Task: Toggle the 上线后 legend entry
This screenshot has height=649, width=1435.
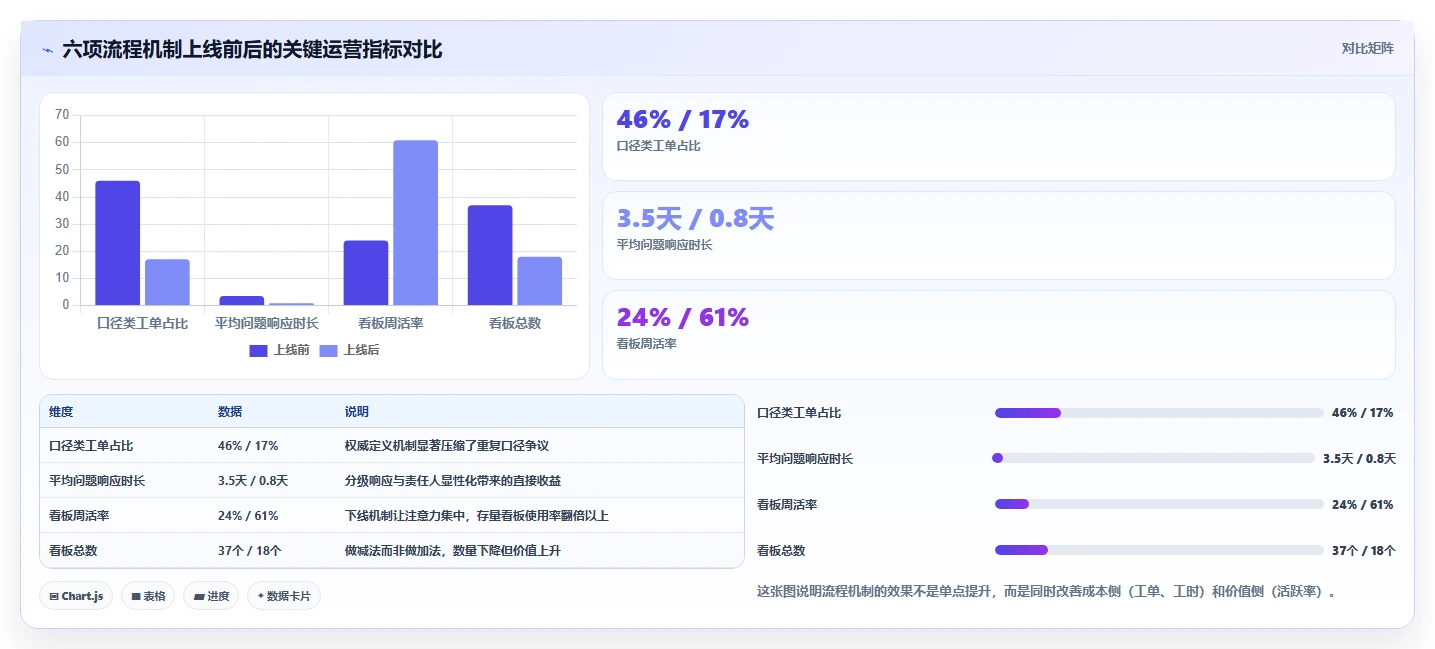Action: click(349, 350)
